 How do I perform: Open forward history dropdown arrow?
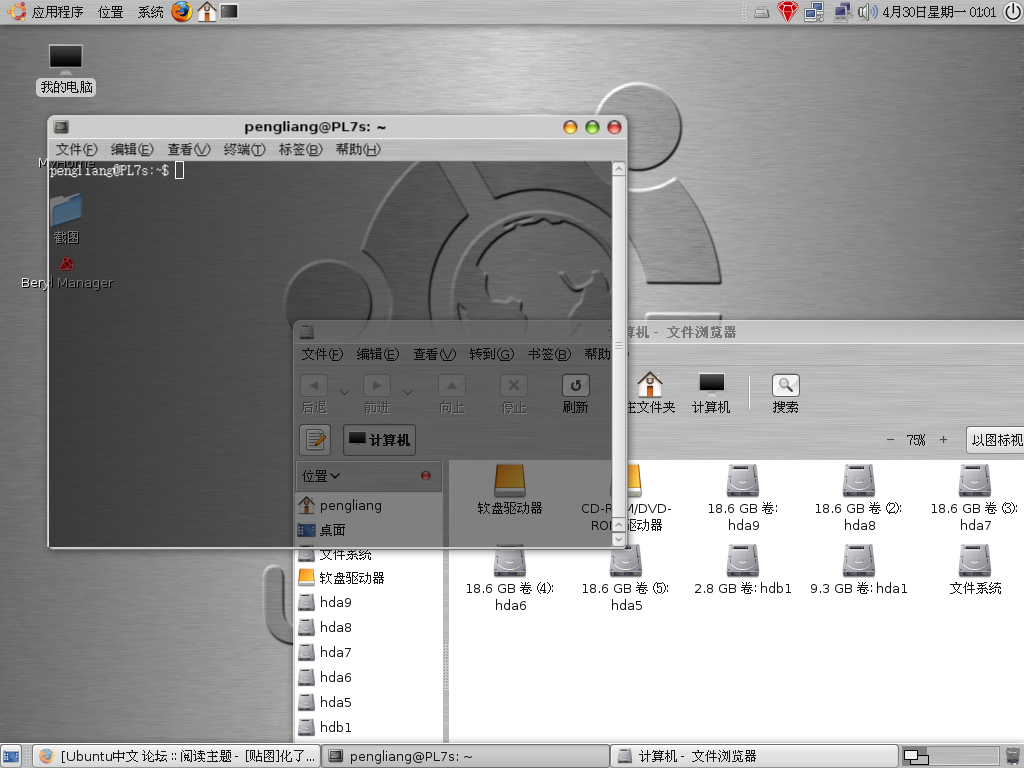408,392
